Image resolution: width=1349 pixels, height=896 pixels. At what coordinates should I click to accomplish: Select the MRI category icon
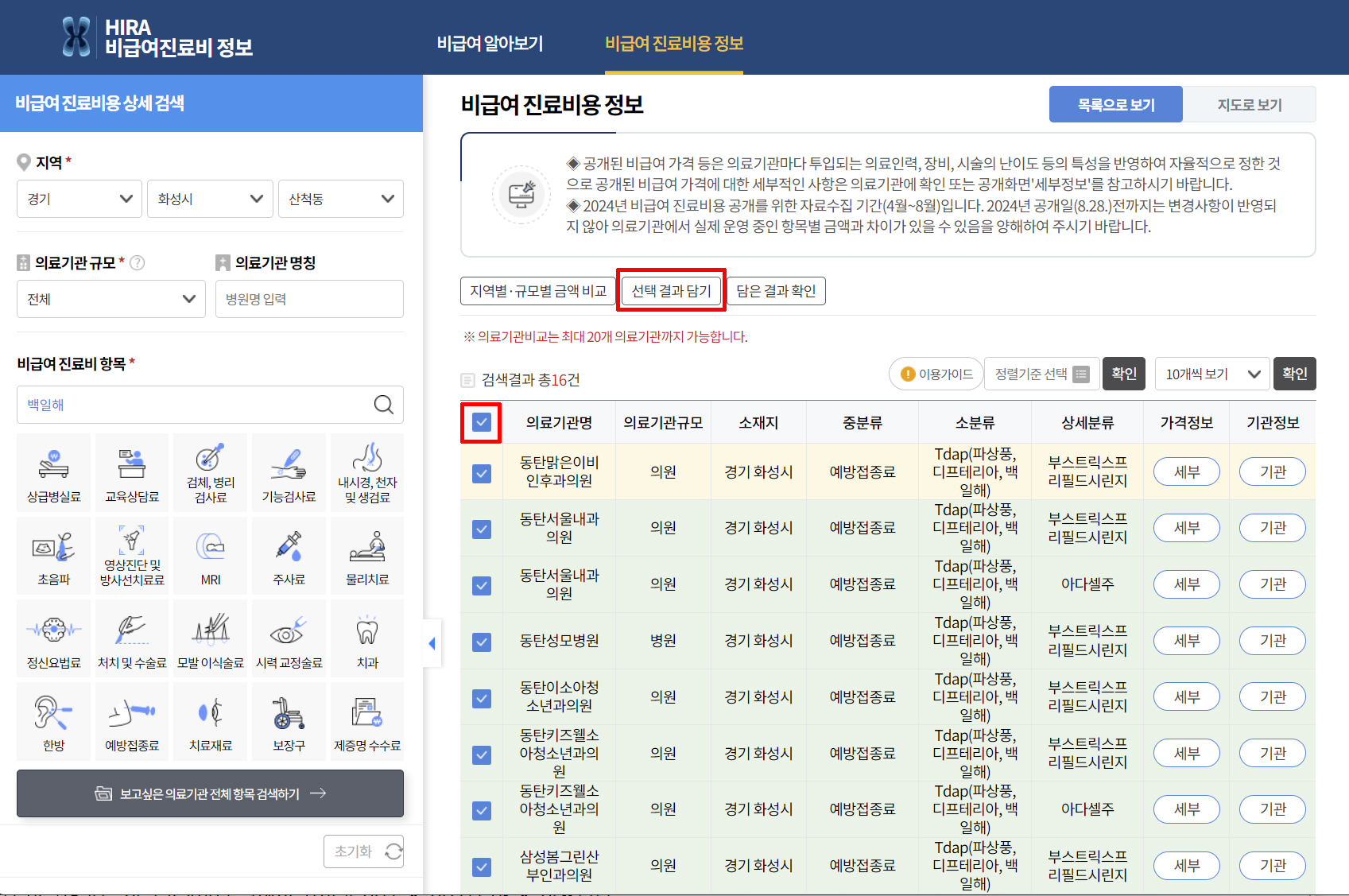click(x=209, y=555)
